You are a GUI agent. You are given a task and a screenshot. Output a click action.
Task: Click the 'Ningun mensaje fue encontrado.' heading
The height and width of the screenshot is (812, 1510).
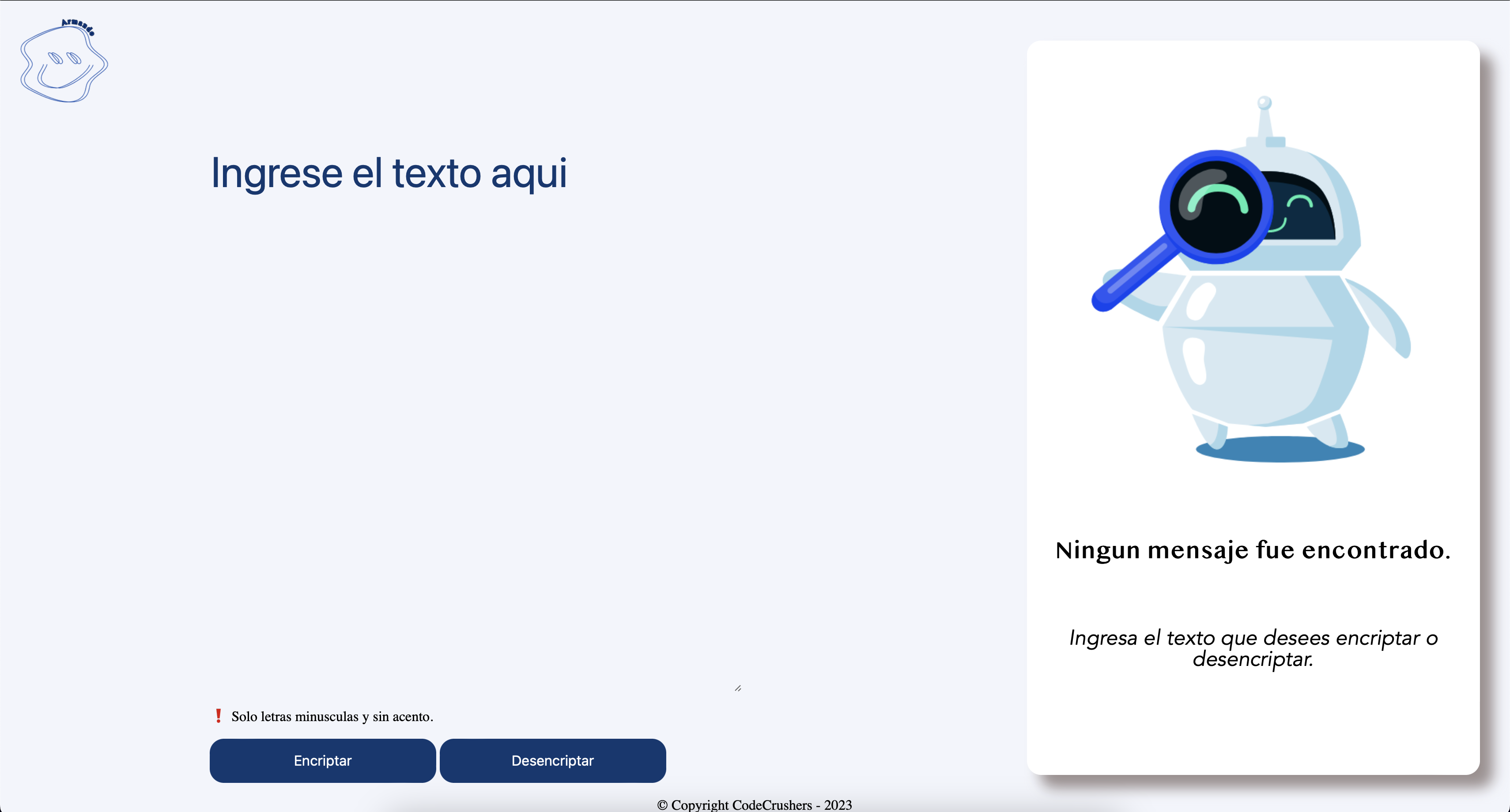pos(1253,550)
